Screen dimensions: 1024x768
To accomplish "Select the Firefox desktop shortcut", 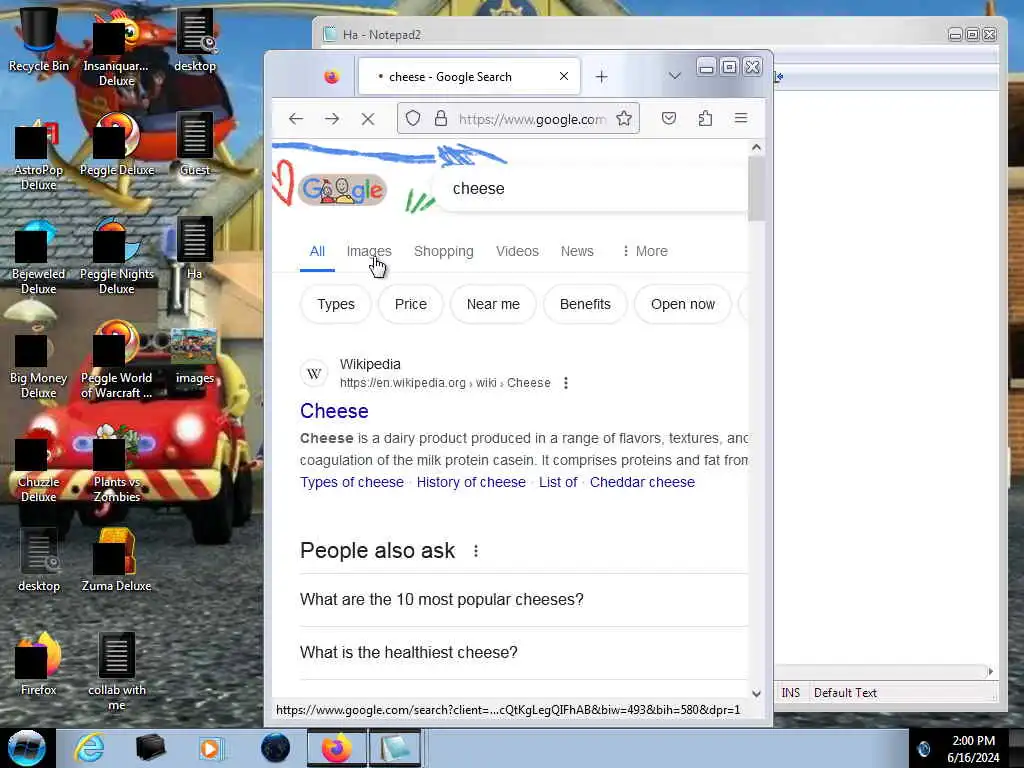I will click(x=39, y=664).
